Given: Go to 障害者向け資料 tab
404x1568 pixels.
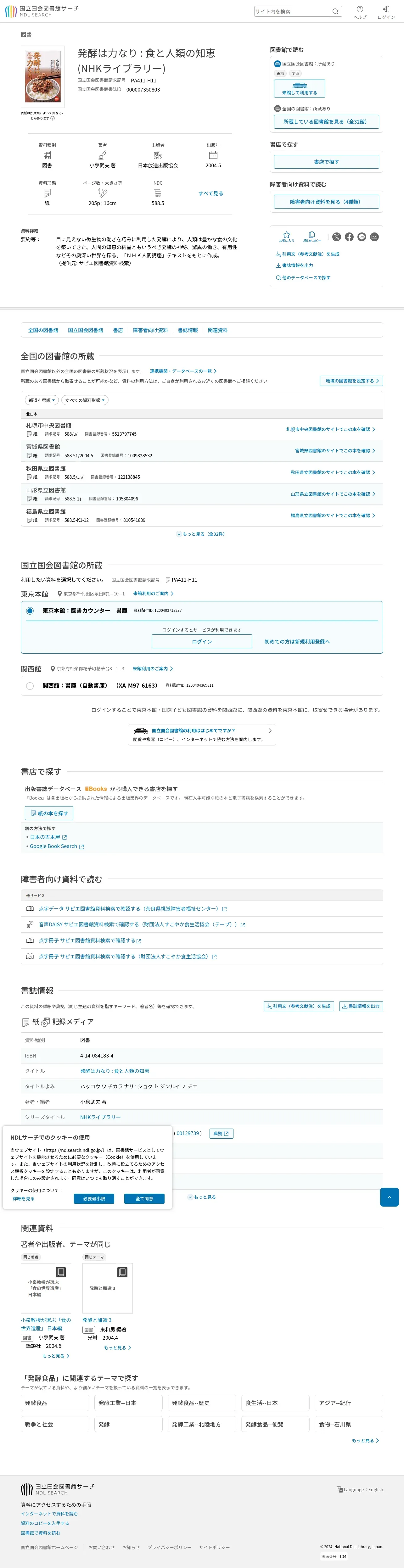Looking at the screenshot, I should click(150, 331).
